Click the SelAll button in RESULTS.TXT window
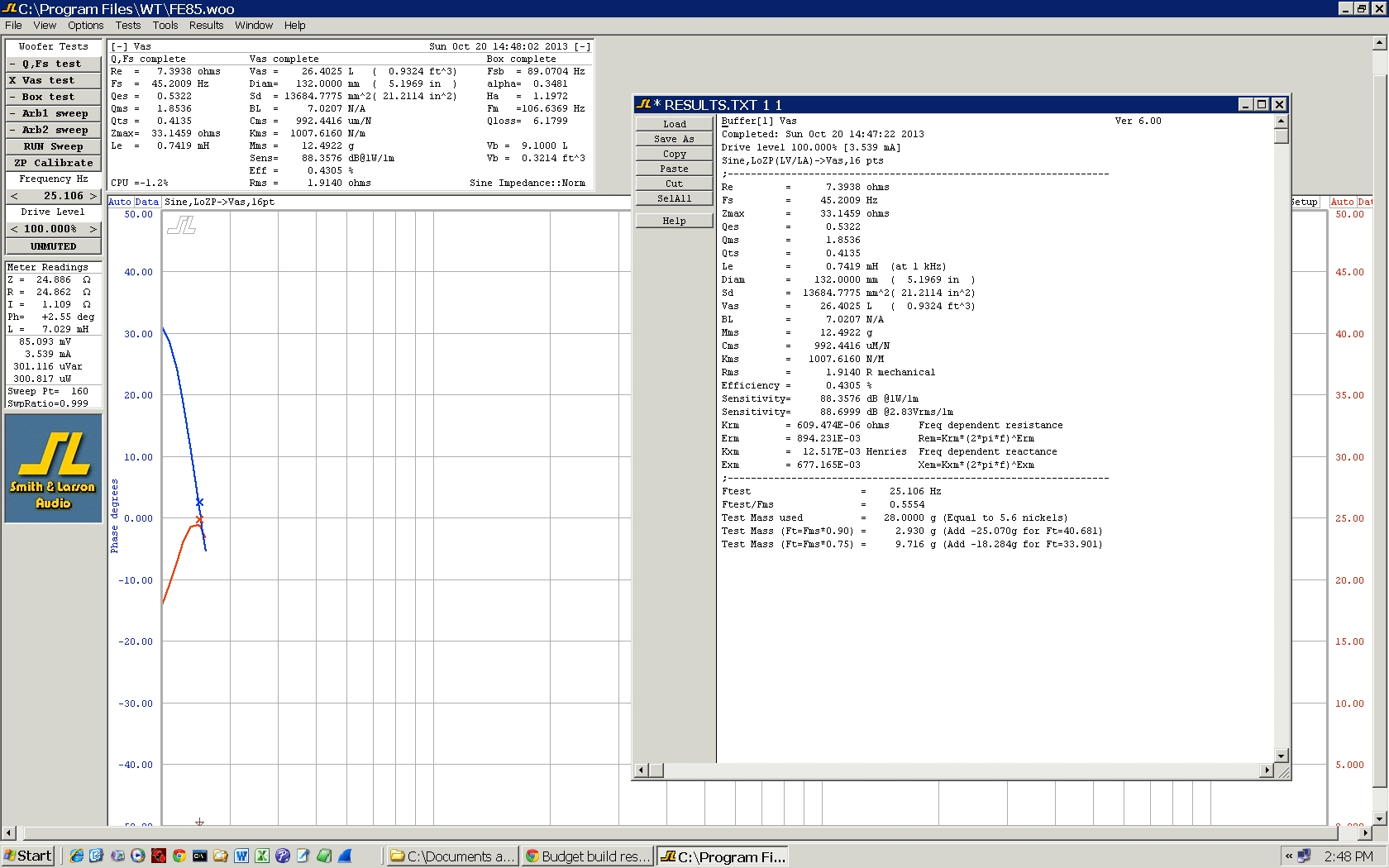This screenshot has height=868, width=1389. pyautogui.click(x=674, y=198)
